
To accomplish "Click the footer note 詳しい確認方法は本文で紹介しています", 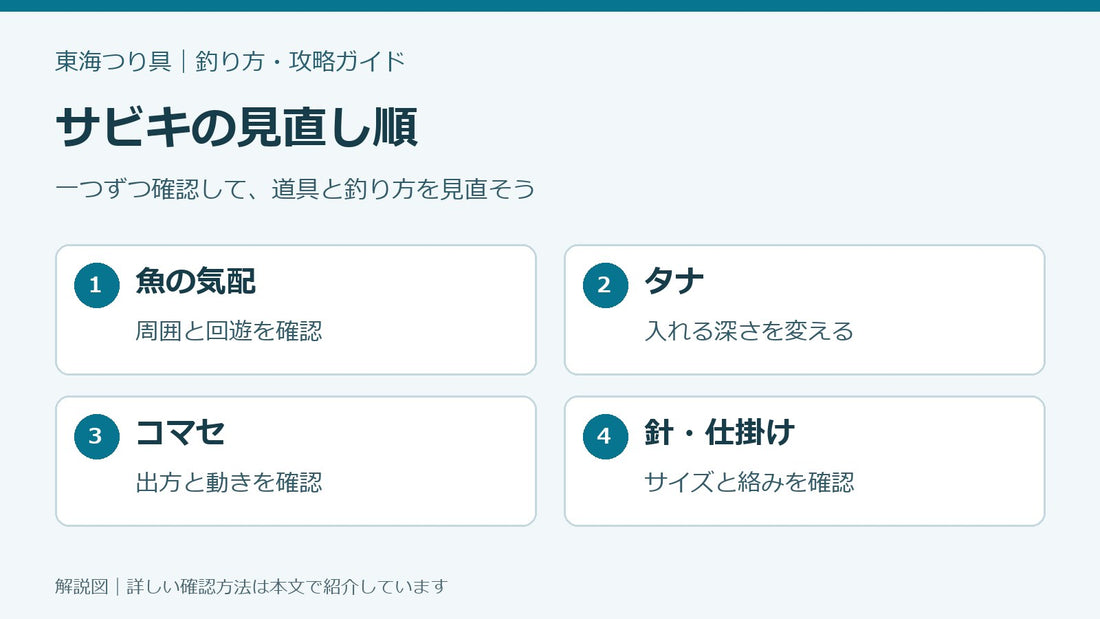I will [x=287, y=586].
